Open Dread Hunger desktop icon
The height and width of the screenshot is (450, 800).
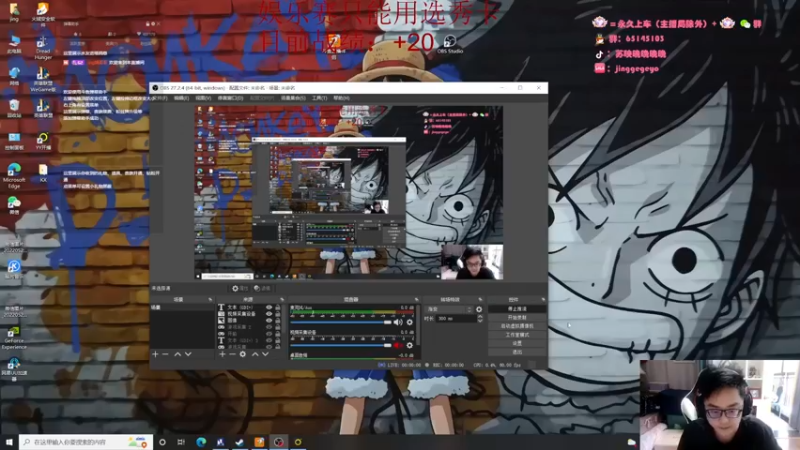pyautogui.click(x=43, y=47)
